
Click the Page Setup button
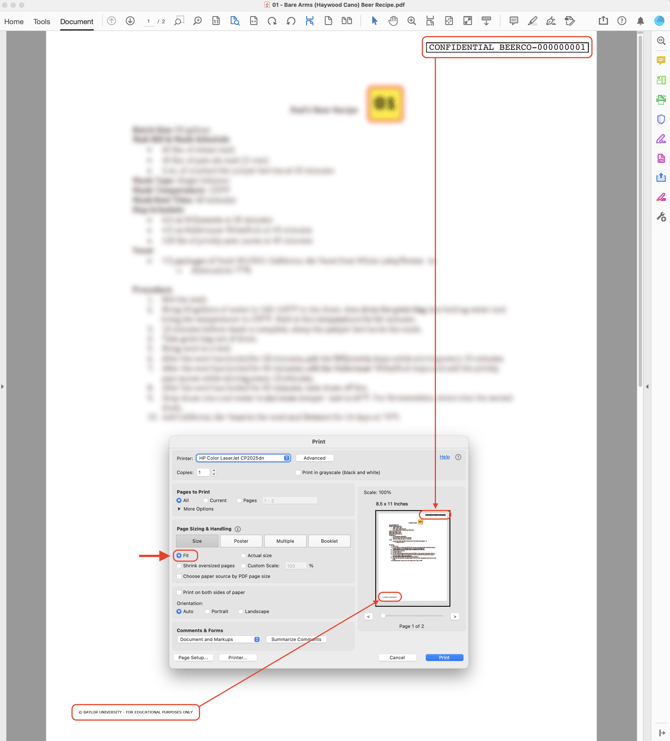(x=193, y=657)
